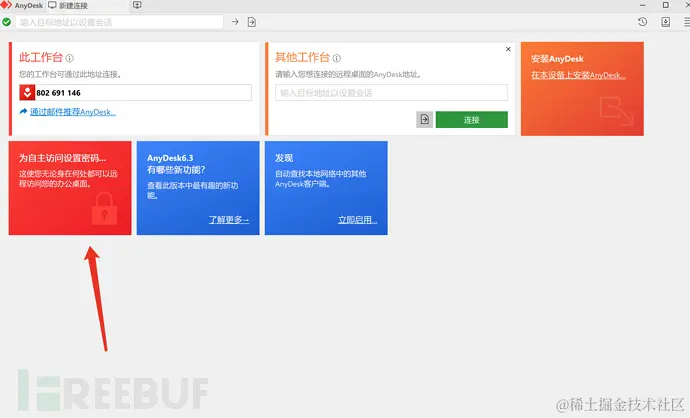Screen dimensions: 690x418
Task: Click top toolbar file transfer icon
Action: click(252, 22)
